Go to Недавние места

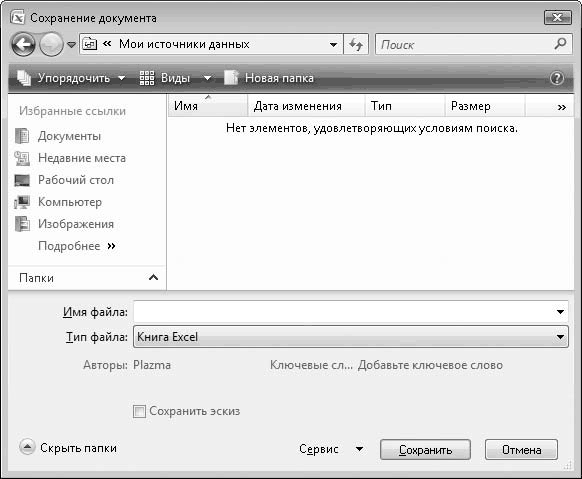pyautogui.click(x=82, y=158)
